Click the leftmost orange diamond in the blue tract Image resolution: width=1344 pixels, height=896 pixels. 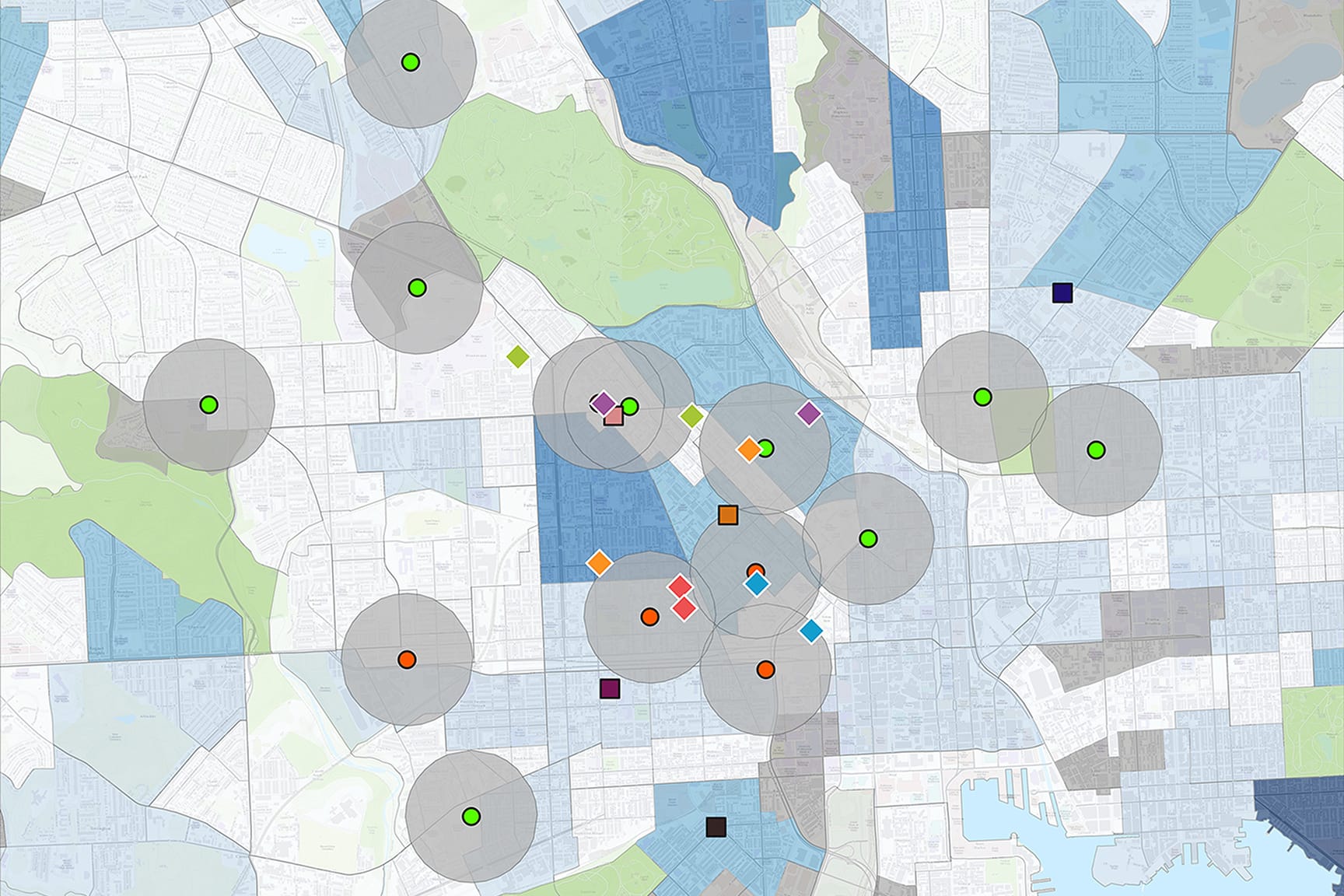[x=600, y=562]
